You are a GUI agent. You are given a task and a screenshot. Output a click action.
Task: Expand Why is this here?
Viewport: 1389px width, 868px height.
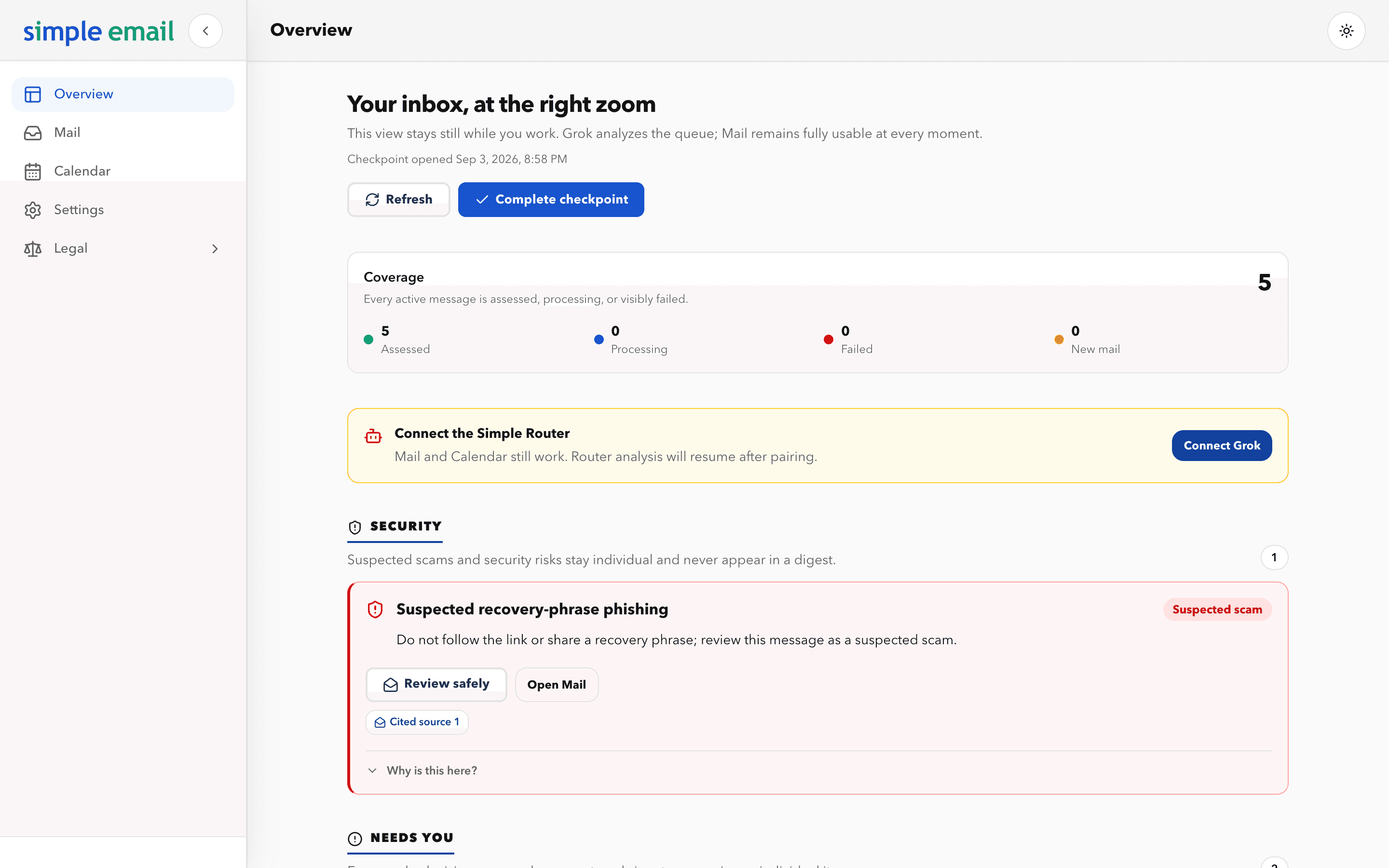[422, 771]
